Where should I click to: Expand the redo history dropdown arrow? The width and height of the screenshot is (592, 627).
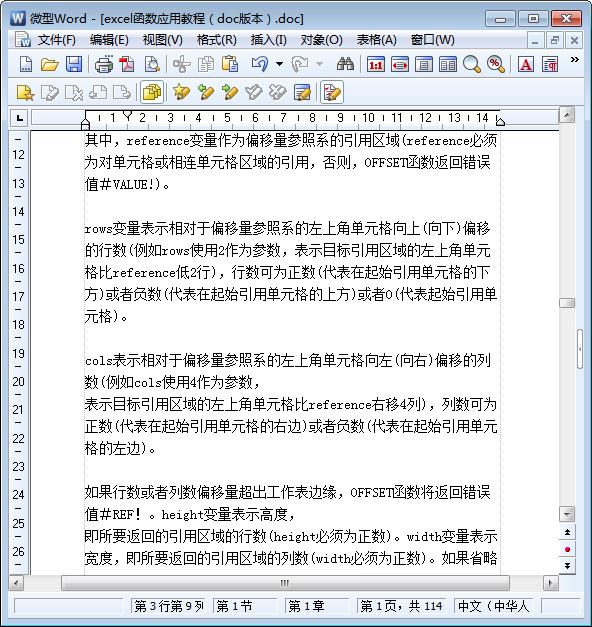pyautogui.click(x=319, y=64)
